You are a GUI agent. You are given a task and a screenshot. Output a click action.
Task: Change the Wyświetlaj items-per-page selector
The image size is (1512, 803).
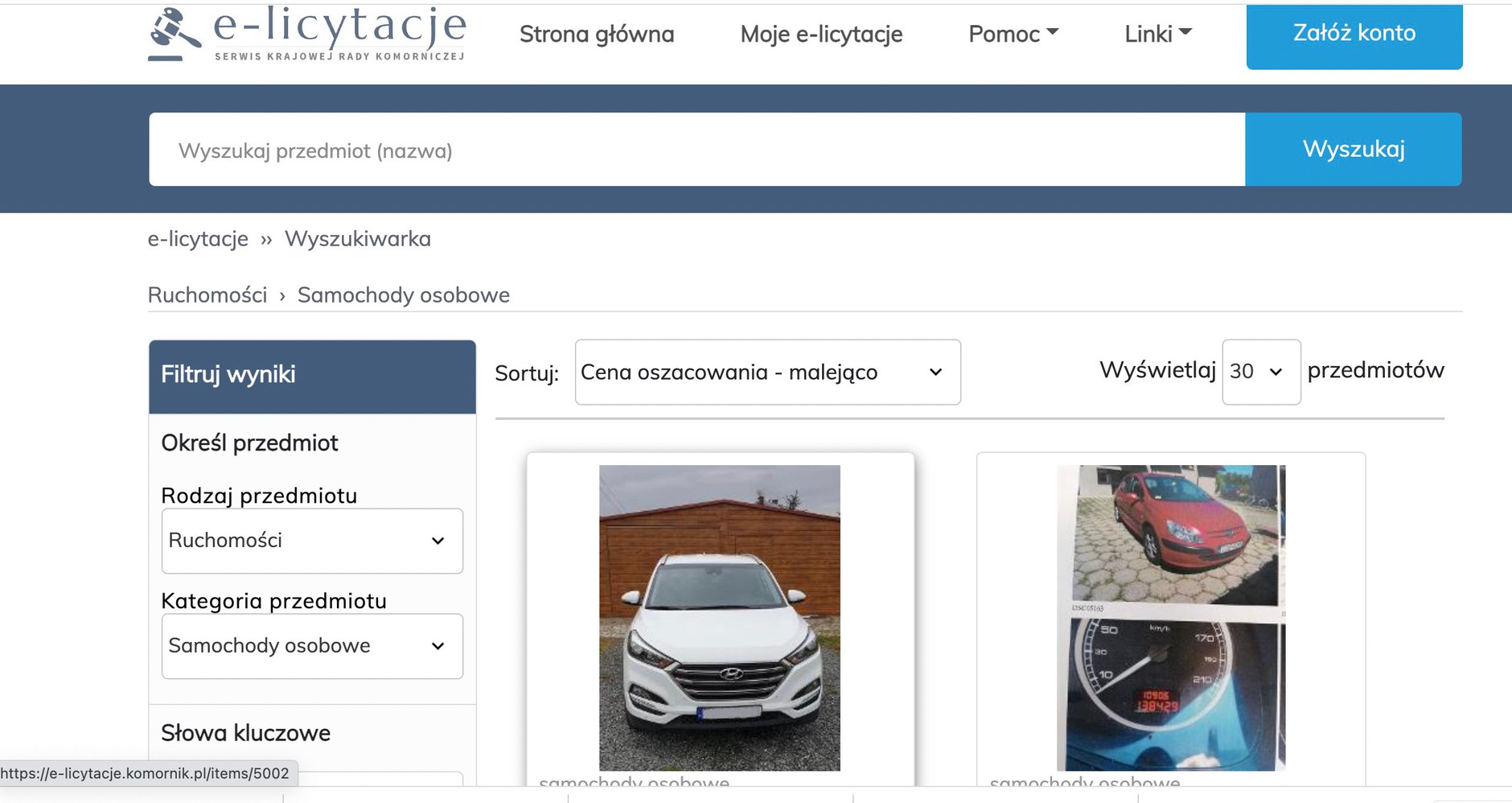(1259, 371)
